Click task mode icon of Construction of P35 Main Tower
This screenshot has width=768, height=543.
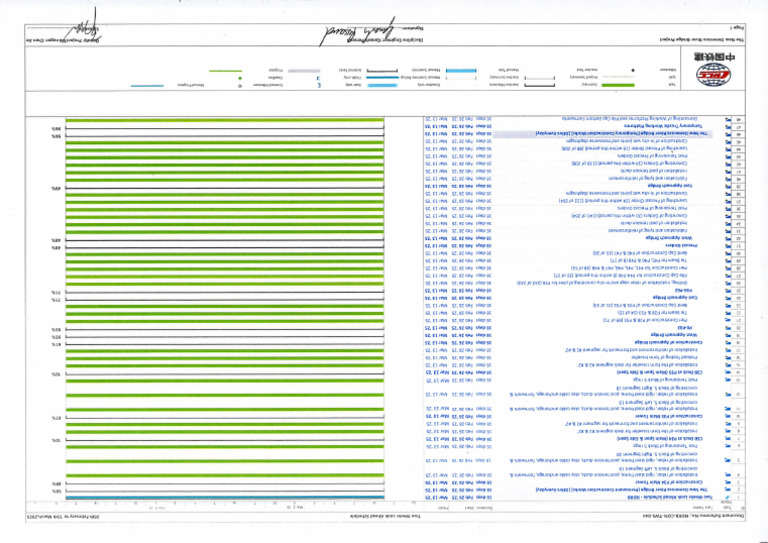pyautogui.click(x=727, y=416)
